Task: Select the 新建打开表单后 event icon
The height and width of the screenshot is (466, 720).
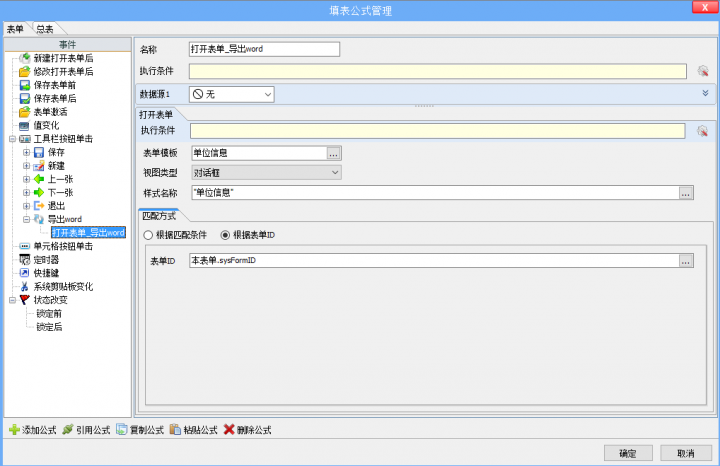Action: (x=24, y=58)
